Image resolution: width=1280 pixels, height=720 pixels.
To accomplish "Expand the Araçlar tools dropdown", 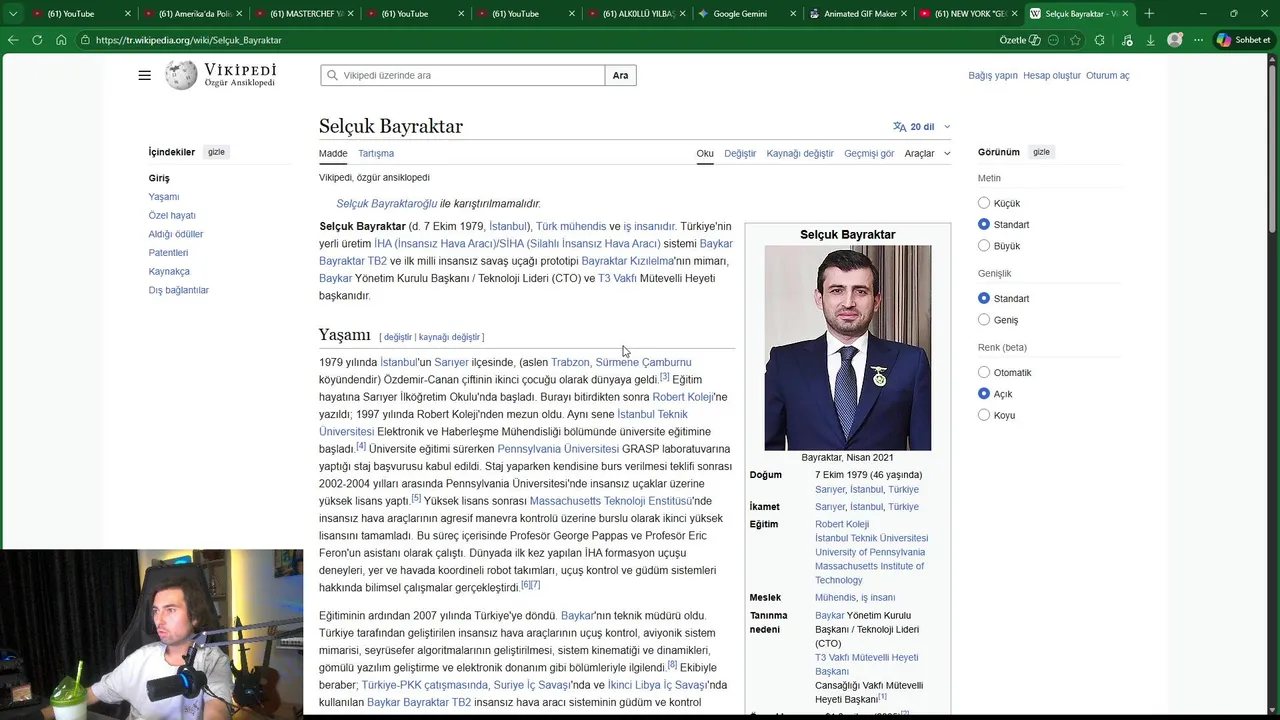I will (927, 153).
